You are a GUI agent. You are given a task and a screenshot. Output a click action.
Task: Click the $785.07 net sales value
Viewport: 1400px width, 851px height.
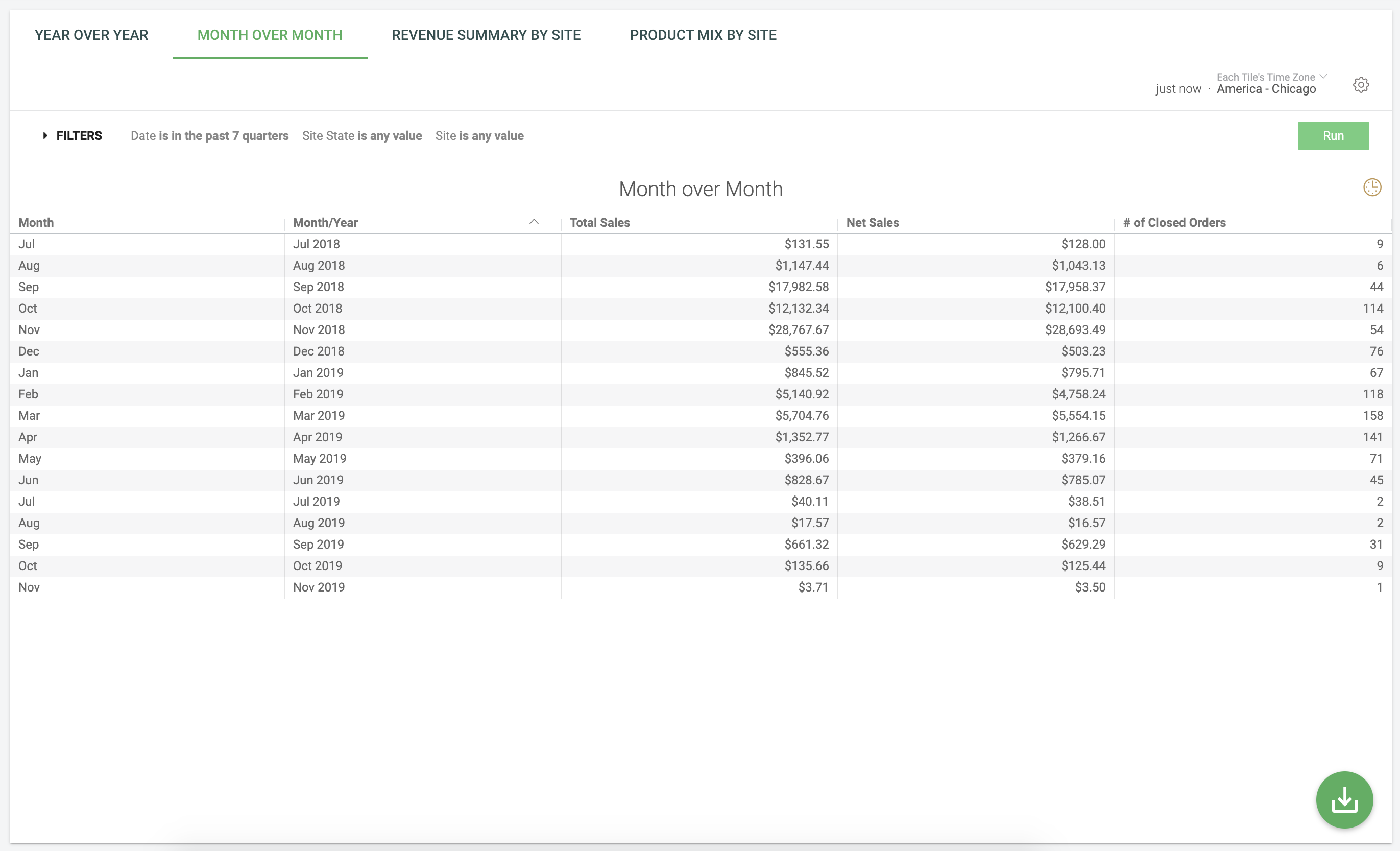pos(1083,480)
